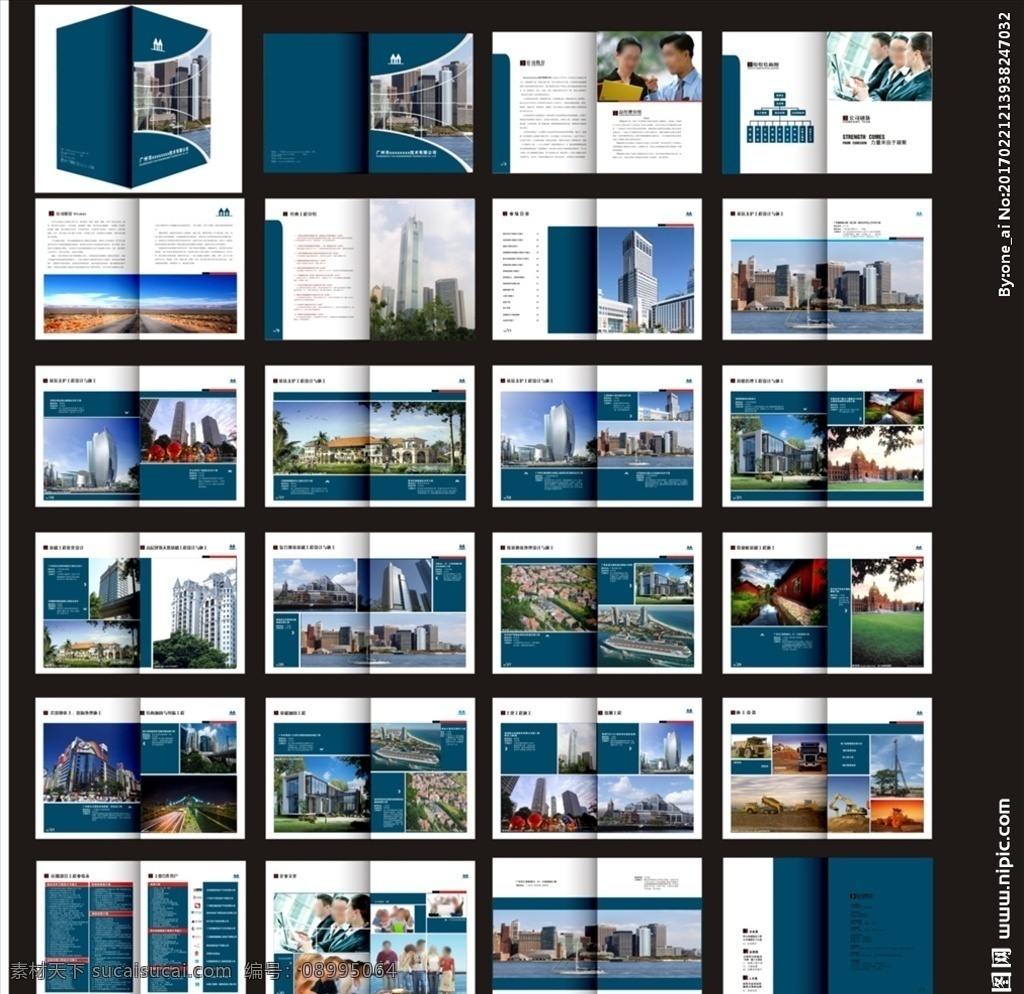The image size is (1024, 994).
Task: Open the spread with desert road panorama
Action: [x=140, y=269]
